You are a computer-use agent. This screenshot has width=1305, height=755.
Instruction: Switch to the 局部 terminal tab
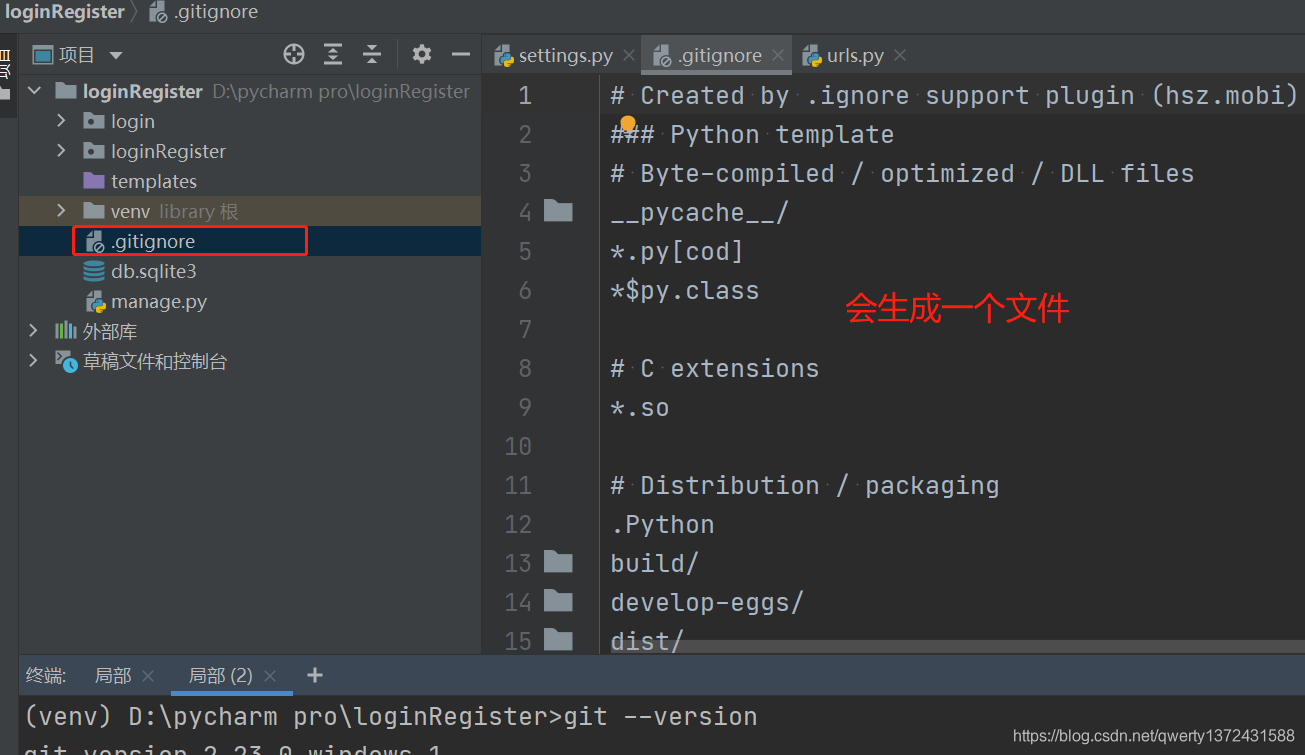[112, 676]
